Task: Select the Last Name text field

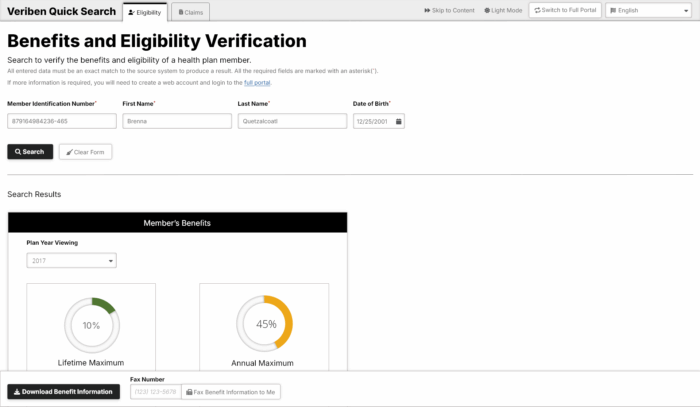Action: pyautogui.click(x=292, y=121)
